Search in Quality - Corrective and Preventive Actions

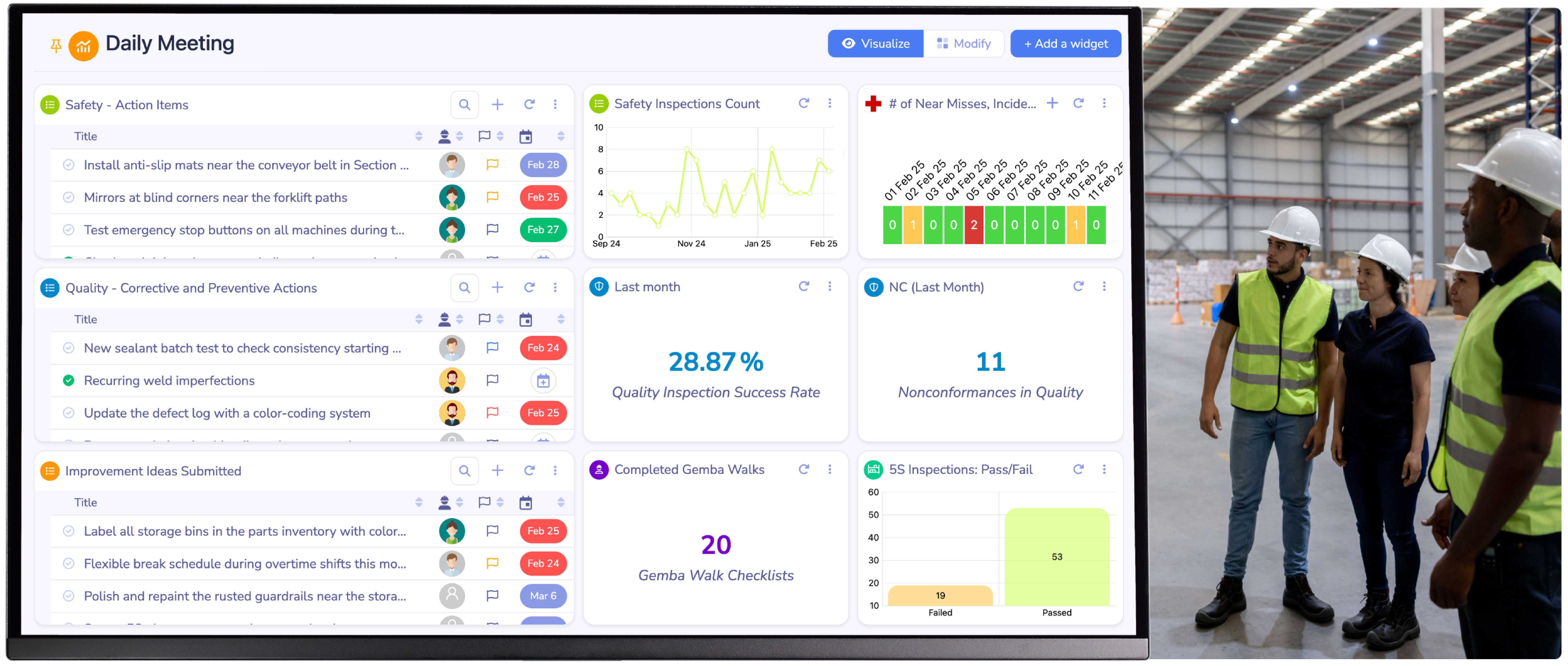point(465,288)
